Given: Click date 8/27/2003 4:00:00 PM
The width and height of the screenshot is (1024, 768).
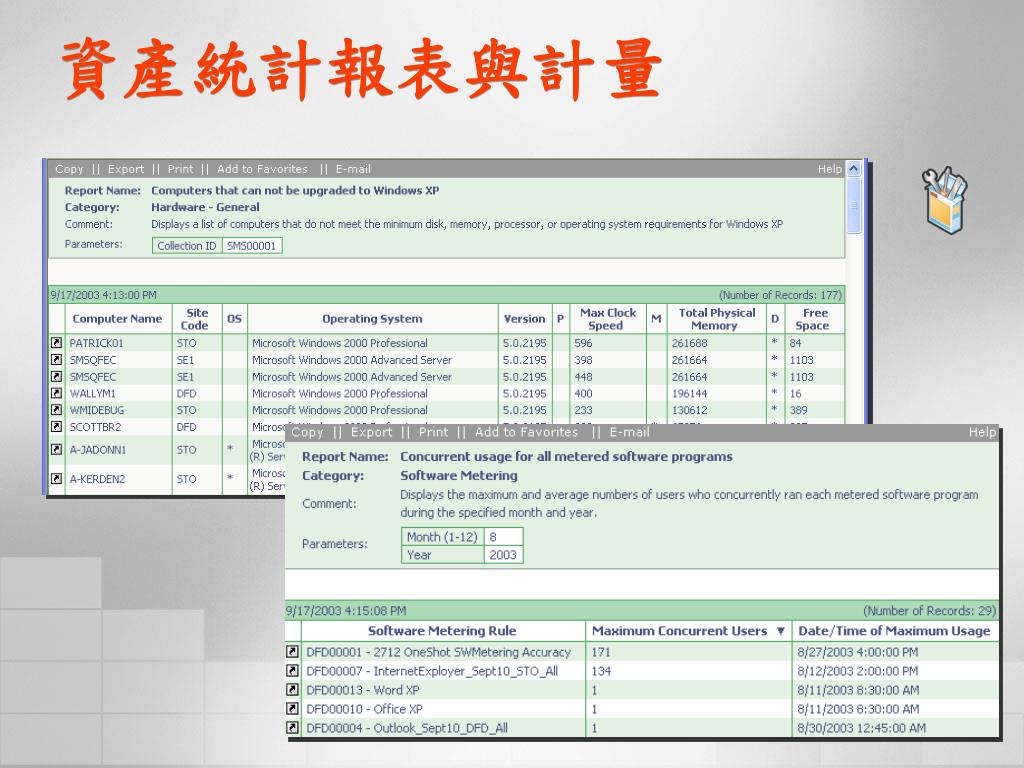Looking at the screenshot, I should pyautogui.click(x=857, y=652).
